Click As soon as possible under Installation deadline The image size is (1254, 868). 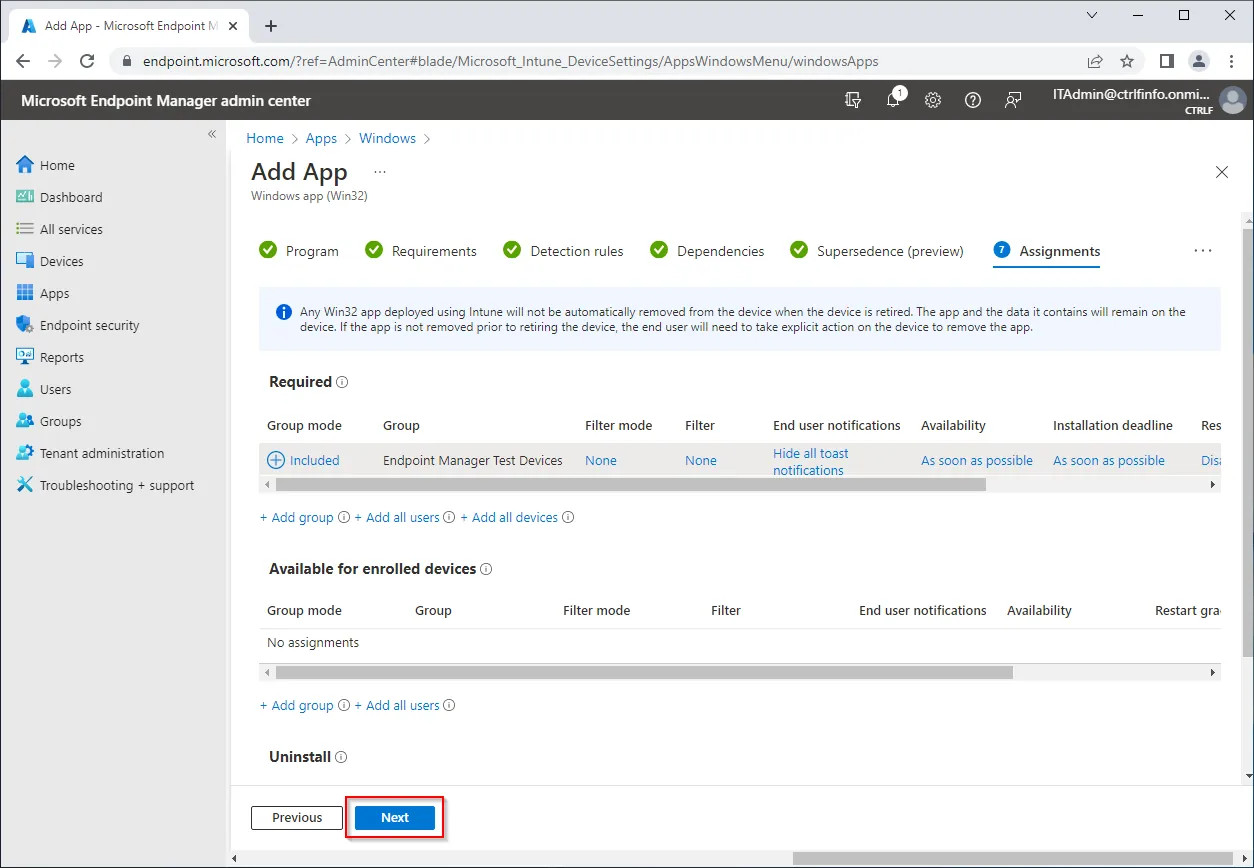click(1109, 460)
